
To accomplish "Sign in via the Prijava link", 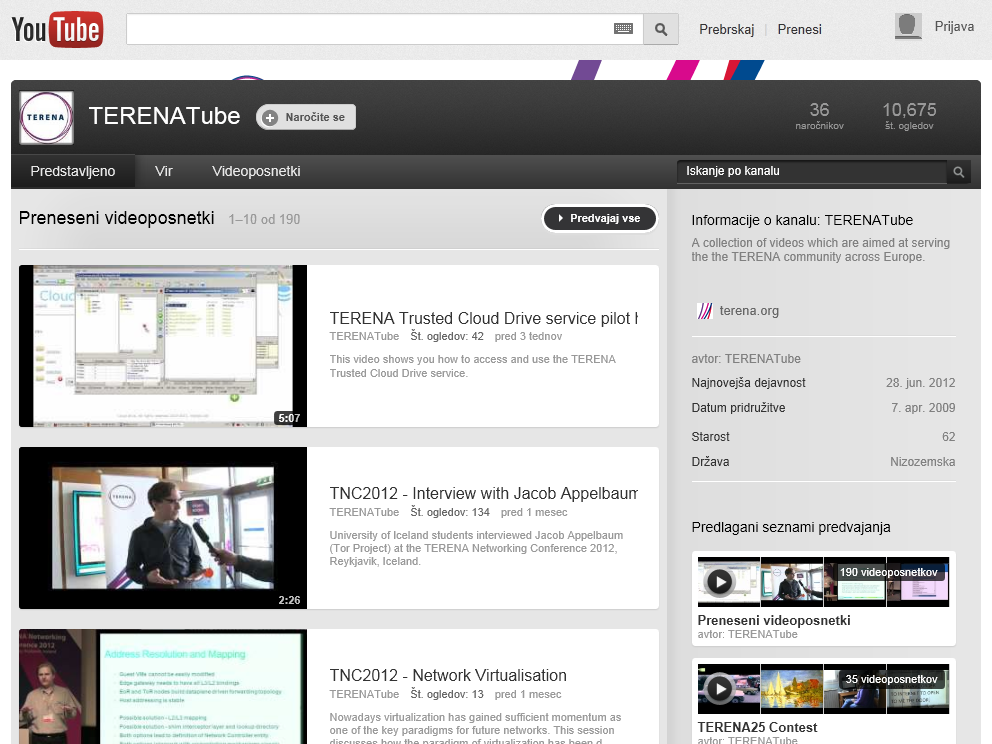I will [x=954, y=26].
